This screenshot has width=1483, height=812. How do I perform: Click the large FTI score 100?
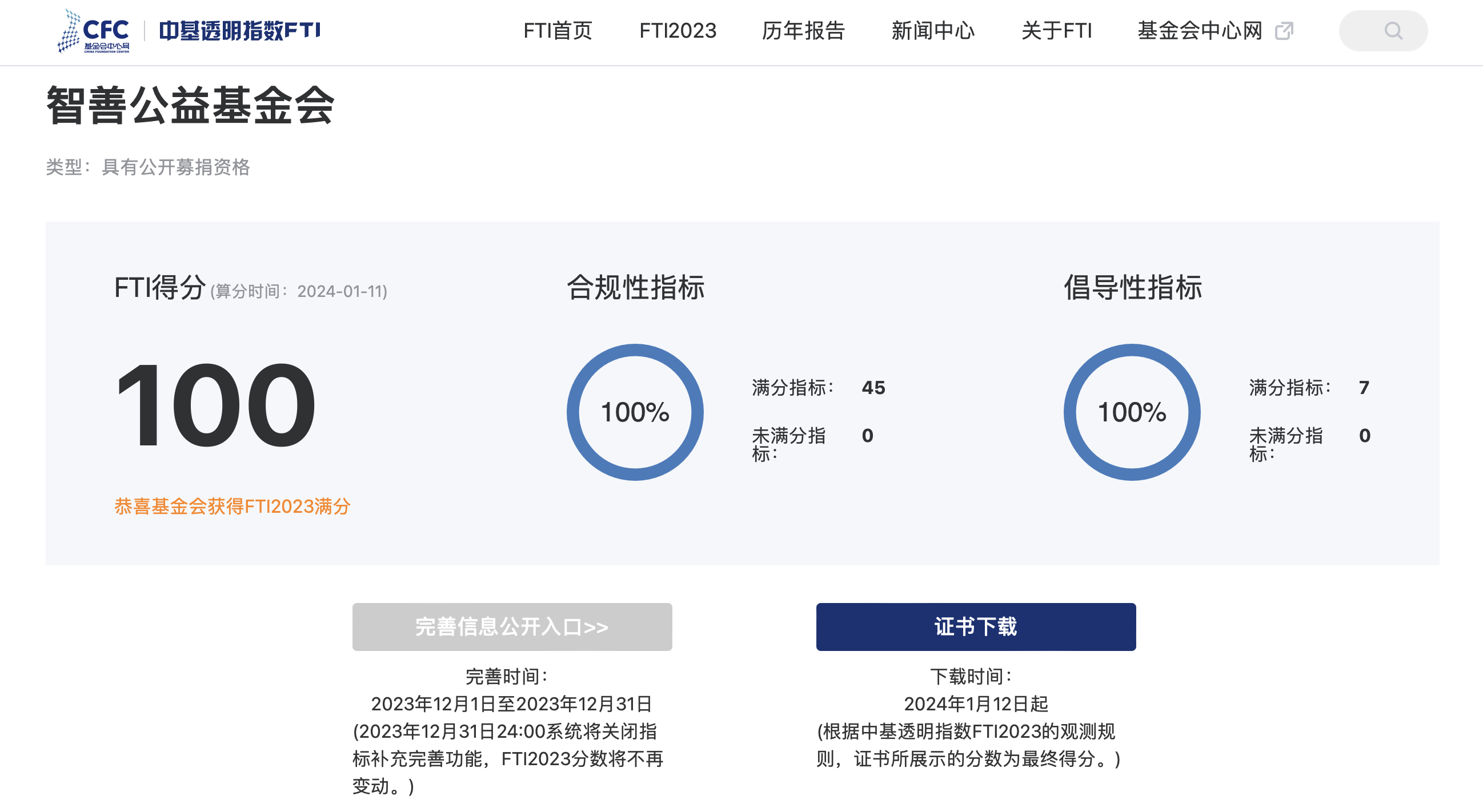[215, 404]
